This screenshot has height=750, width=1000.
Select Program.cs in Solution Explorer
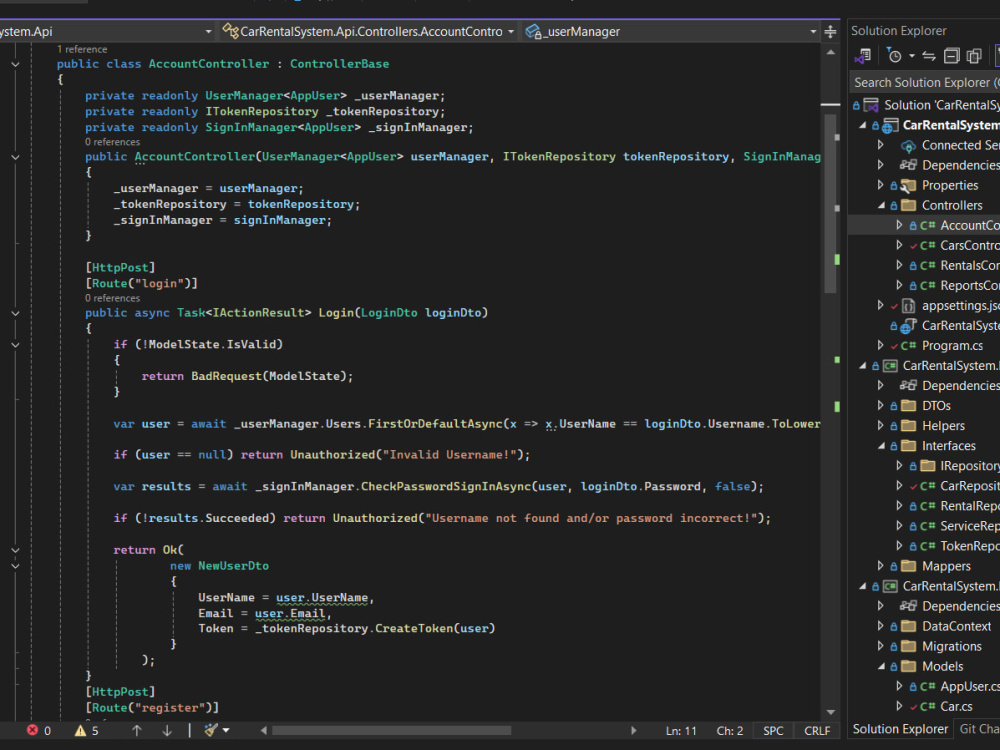[x=952, y=346]
